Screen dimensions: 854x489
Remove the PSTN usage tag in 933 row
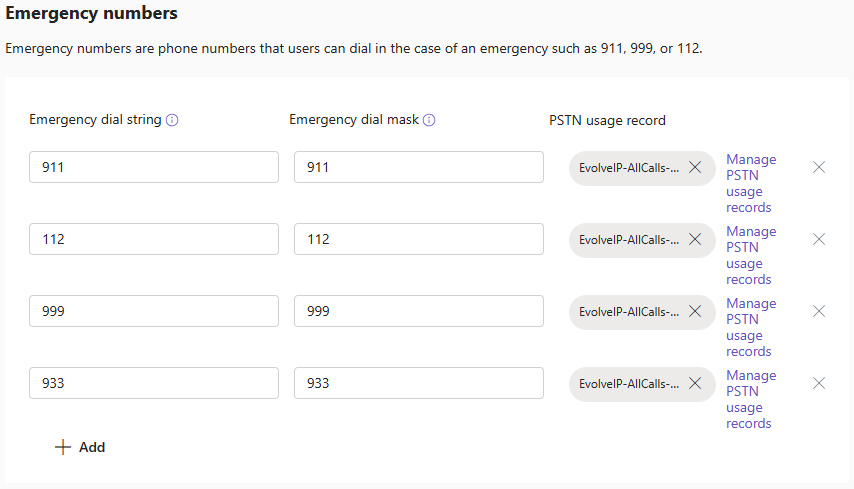[695, 383]
